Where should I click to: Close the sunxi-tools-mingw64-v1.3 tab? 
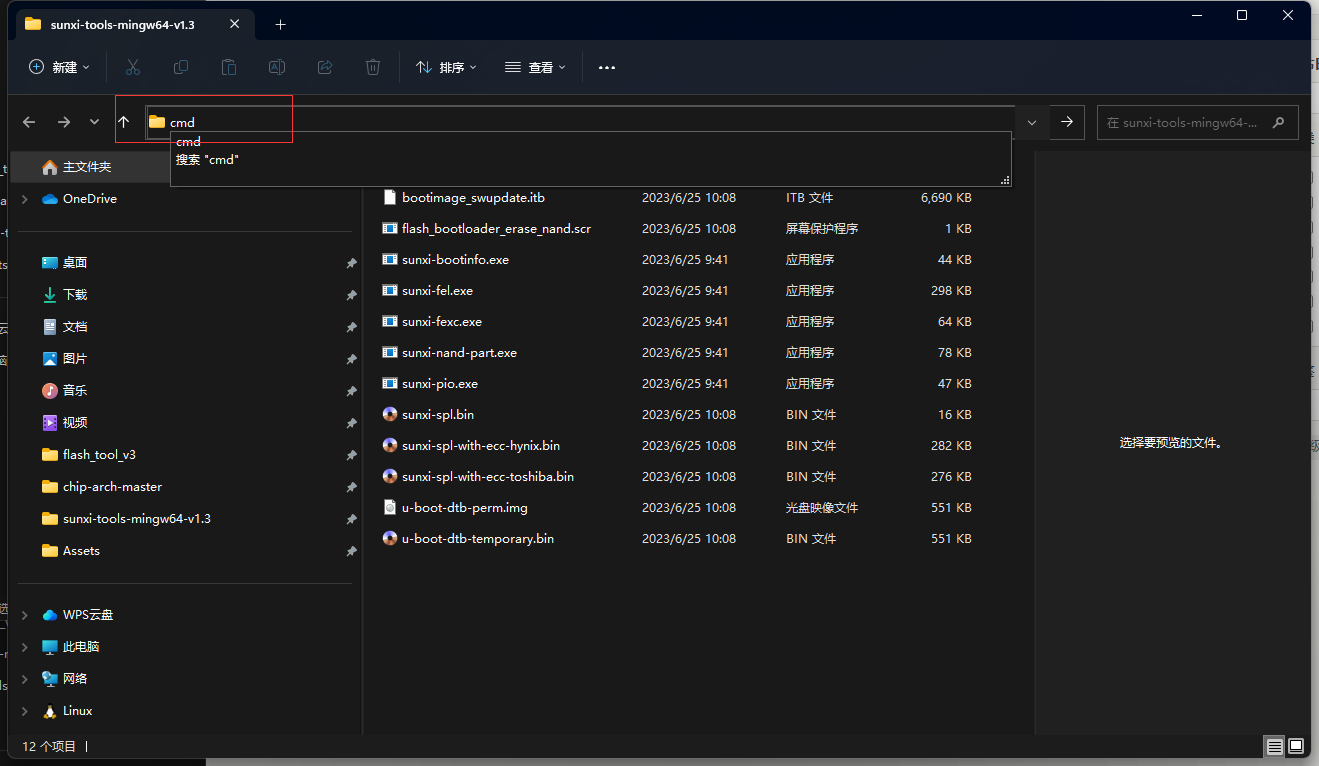(236, 24)
